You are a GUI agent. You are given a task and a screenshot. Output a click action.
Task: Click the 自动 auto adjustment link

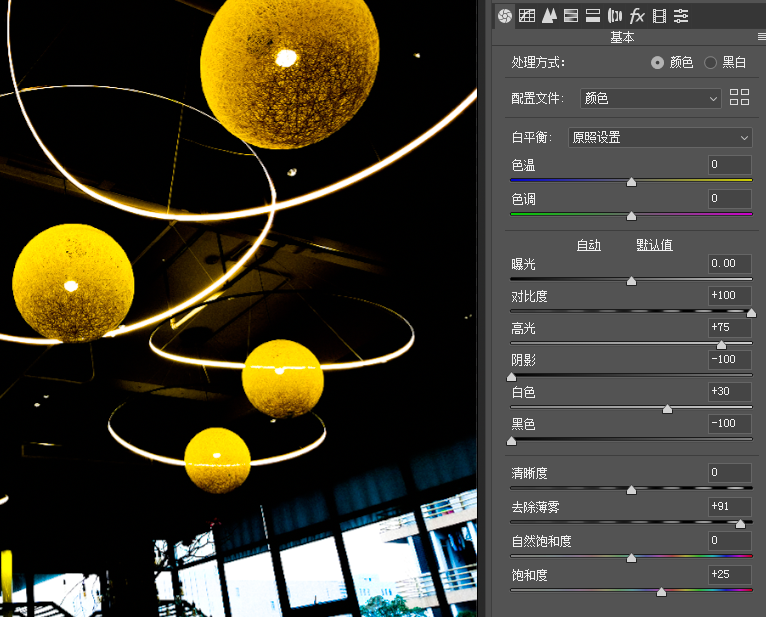tap(589, 245)
